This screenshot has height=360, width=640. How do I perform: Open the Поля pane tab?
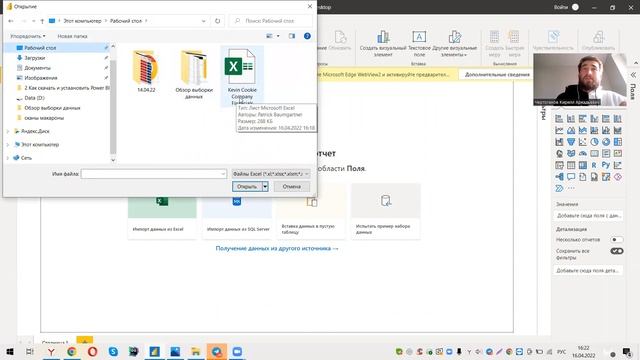click(x=633, y=92)
